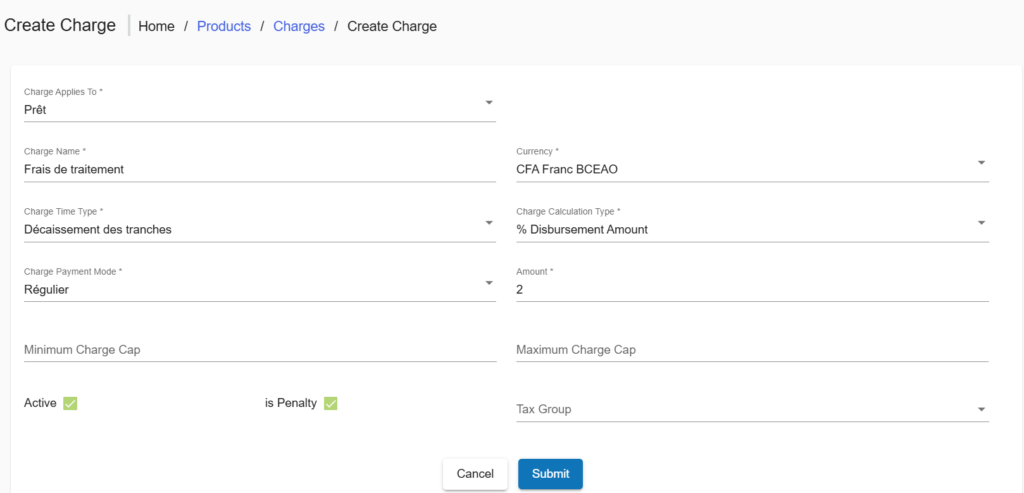The image size is (1024, 493).
Task: Click the Currency field's dropdown arrow icon
Action: pos(980,162)
